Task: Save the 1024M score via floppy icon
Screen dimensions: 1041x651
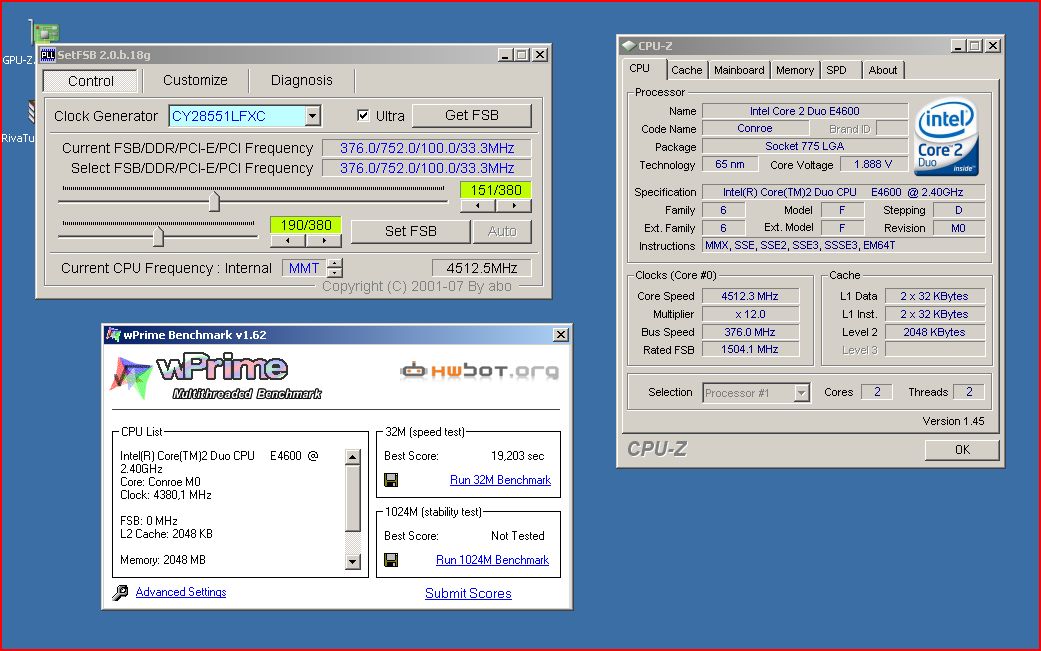Action: pos(391,560)
